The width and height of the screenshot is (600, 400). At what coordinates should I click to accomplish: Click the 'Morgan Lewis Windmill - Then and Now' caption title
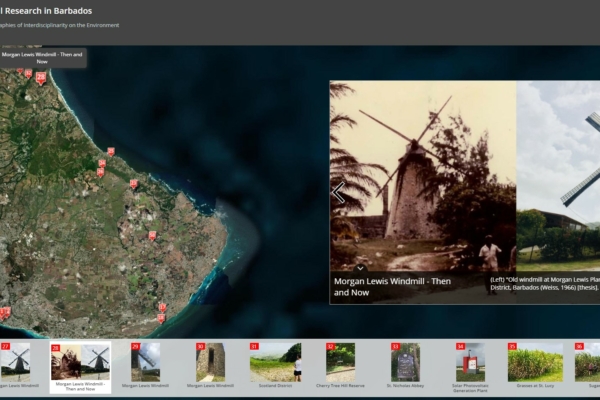392,288
